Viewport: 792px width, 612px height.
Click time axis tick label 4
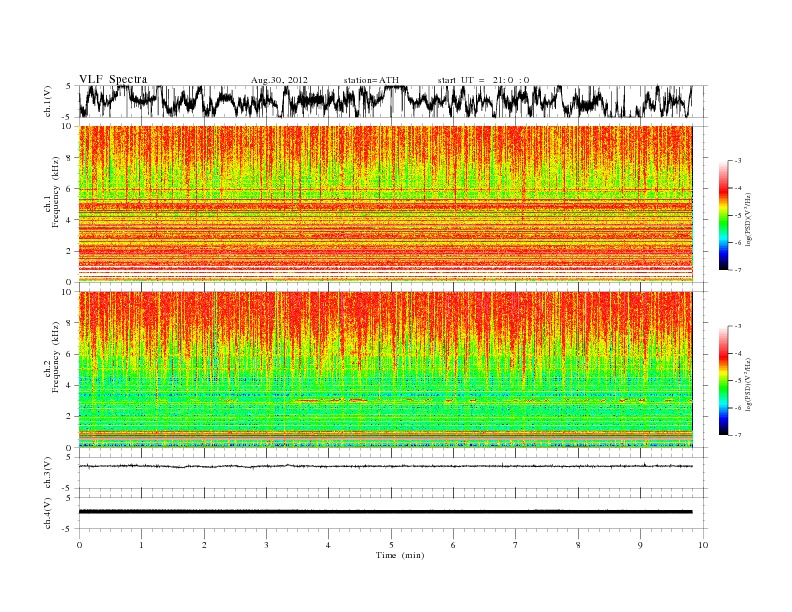(x=328, y=545)
